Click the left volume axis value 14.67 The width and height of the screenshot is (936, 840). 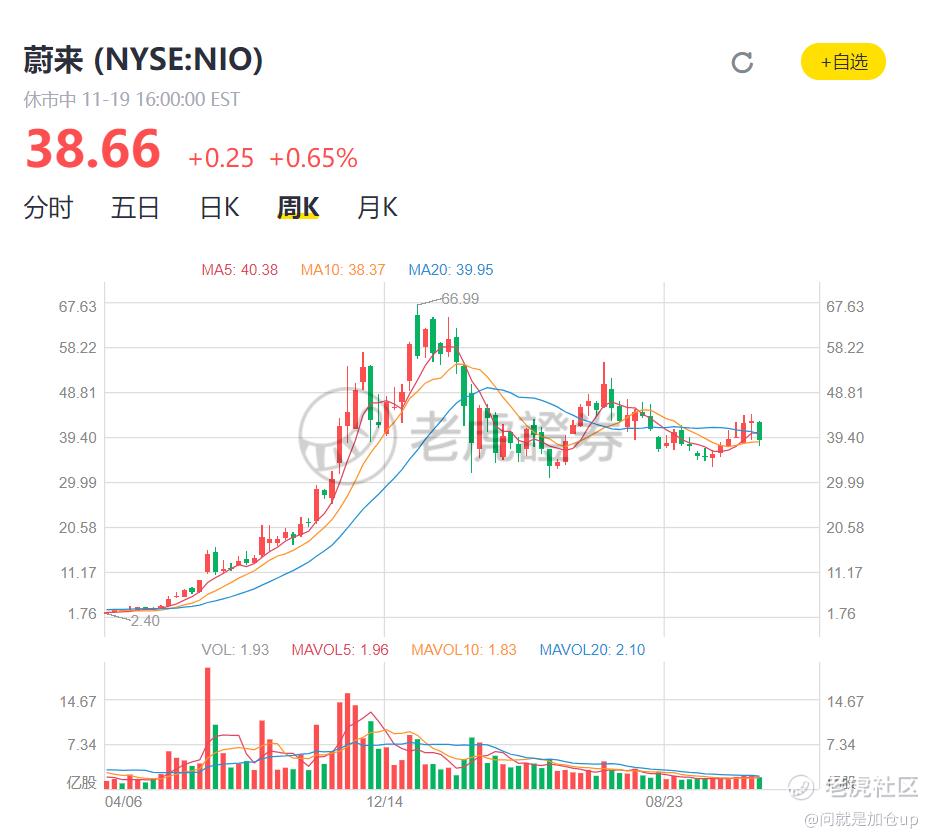coord(78,701)
